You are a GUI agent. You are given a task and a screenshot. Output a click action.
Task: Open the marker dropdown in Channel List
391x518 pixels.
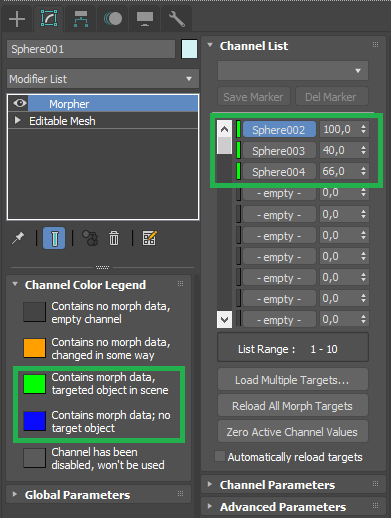coord(293,70)
